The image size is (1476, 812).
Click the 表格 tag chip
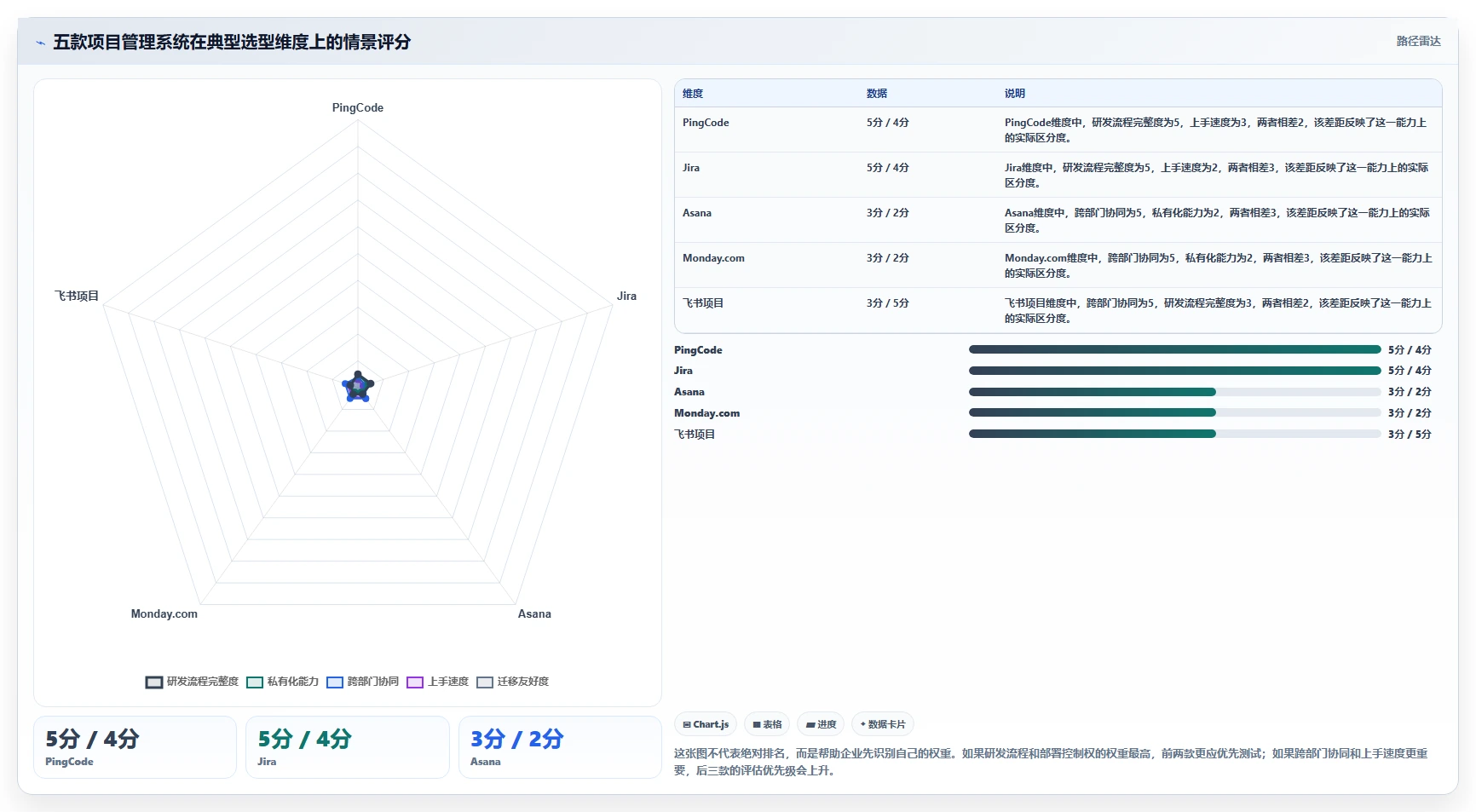point(767,724)
